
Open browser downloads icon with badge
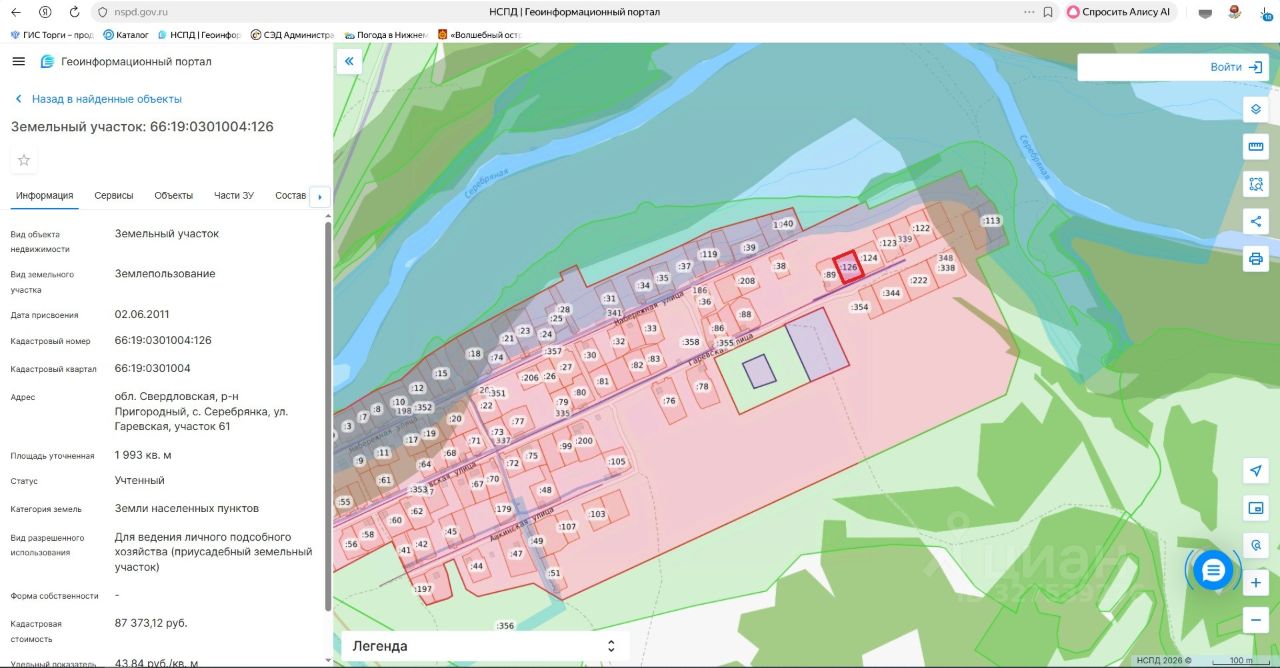tap(1265, 12)
